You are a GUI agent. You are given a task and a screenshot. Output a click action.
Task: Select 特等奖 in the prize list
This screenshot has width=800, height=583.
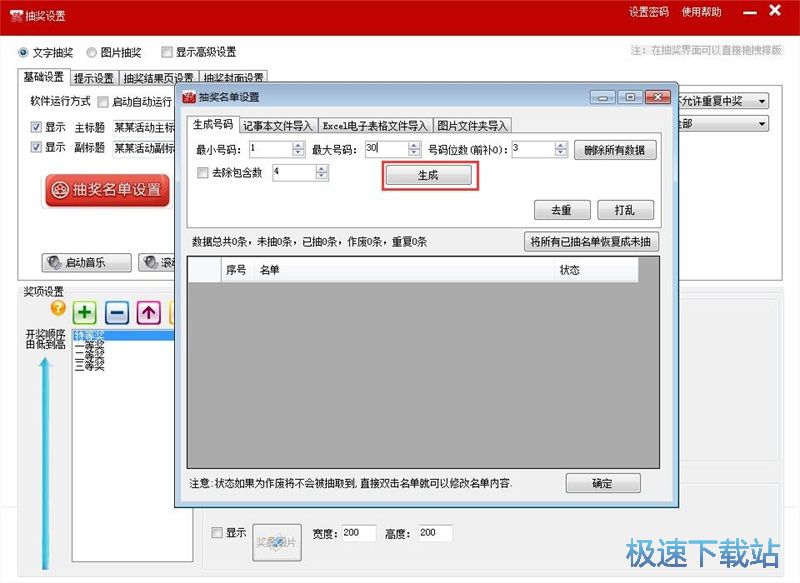pos(123,336)
